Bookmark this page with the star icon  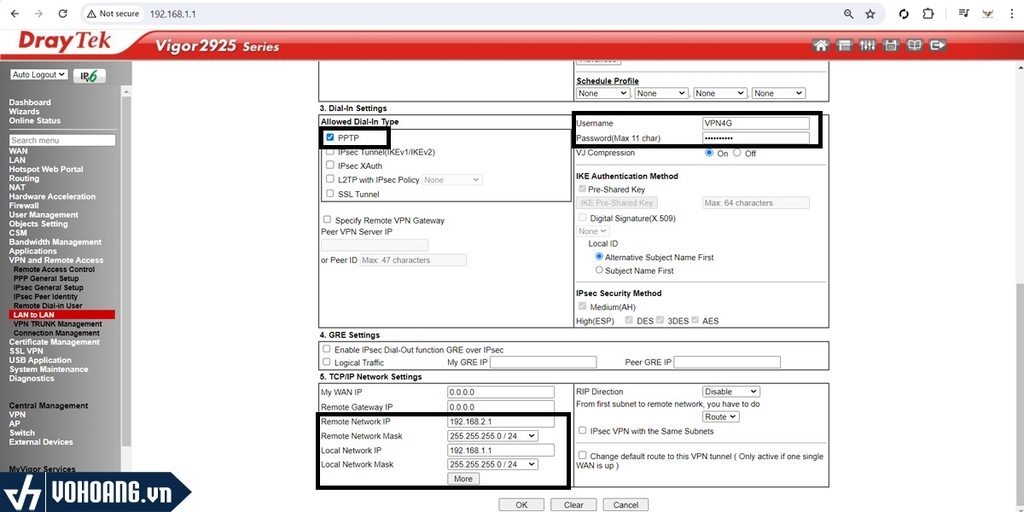(870, 14)
